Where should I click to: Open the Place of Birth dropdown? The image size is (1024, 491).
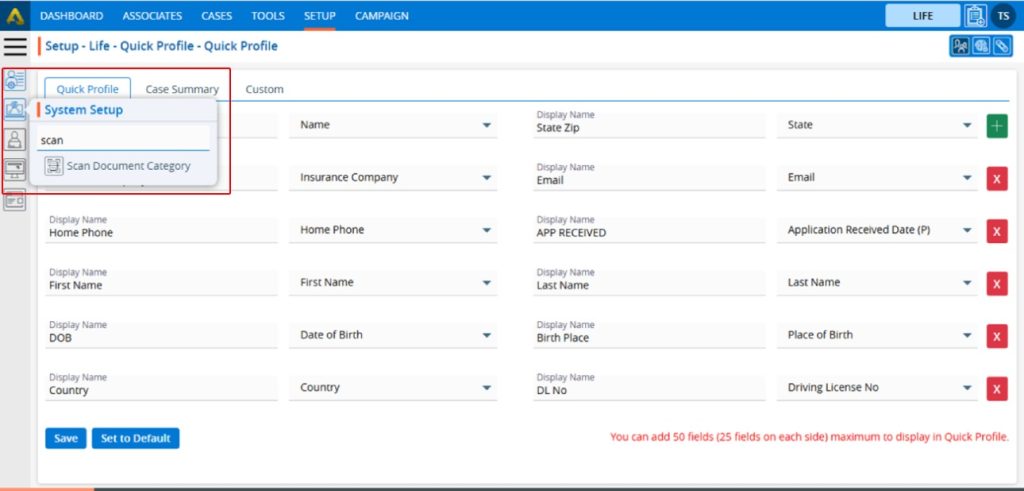point(966,336)
